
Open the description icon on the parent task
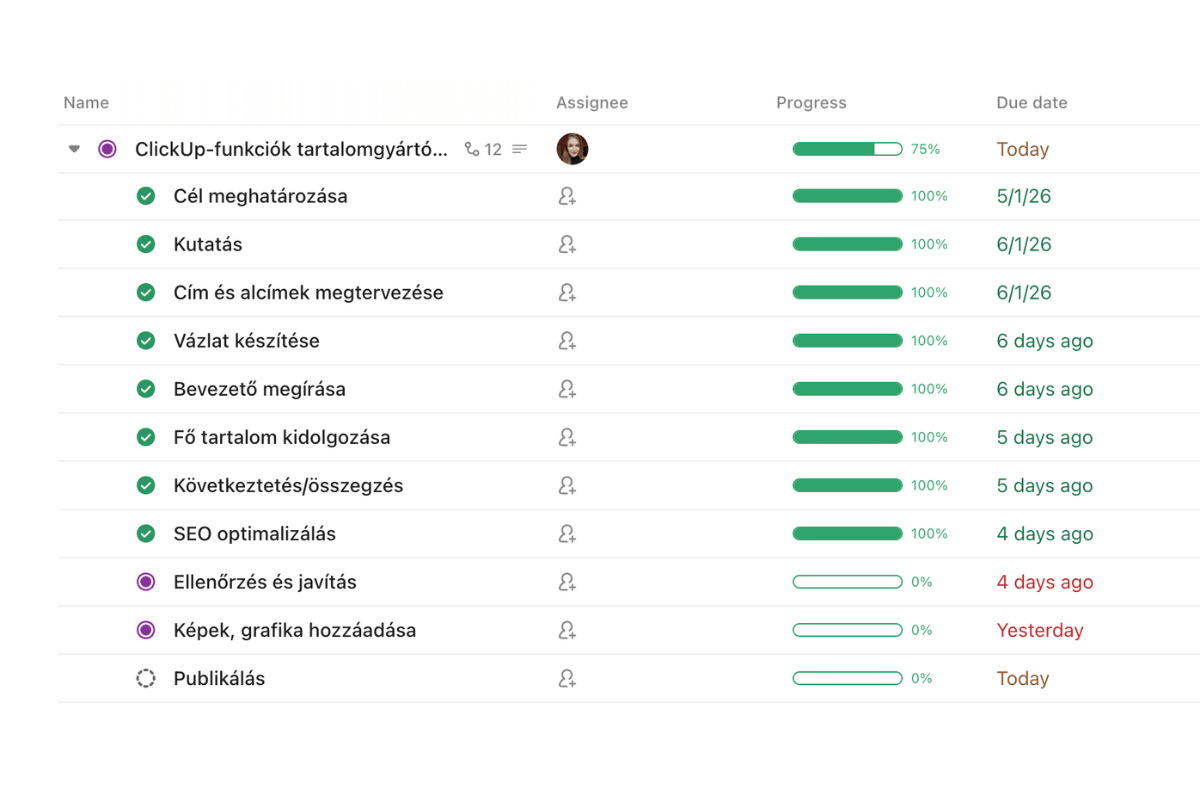519,148
